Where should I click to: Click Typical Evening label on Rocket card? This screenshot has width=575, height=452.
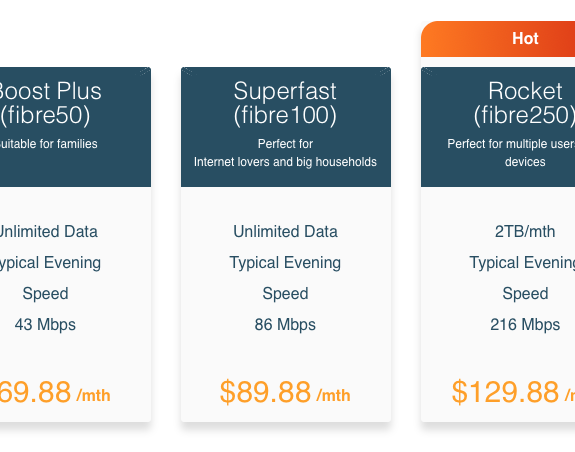point(522,263)
